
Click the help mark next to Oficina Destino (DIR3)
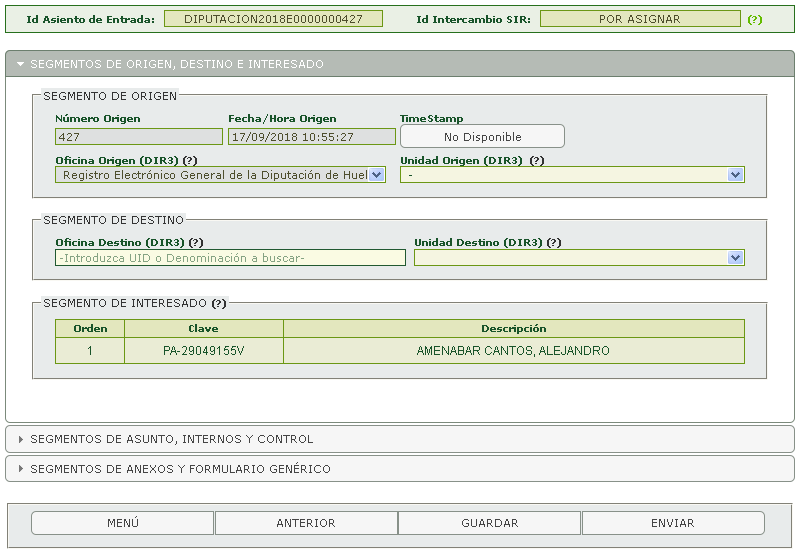pos(196,243)
